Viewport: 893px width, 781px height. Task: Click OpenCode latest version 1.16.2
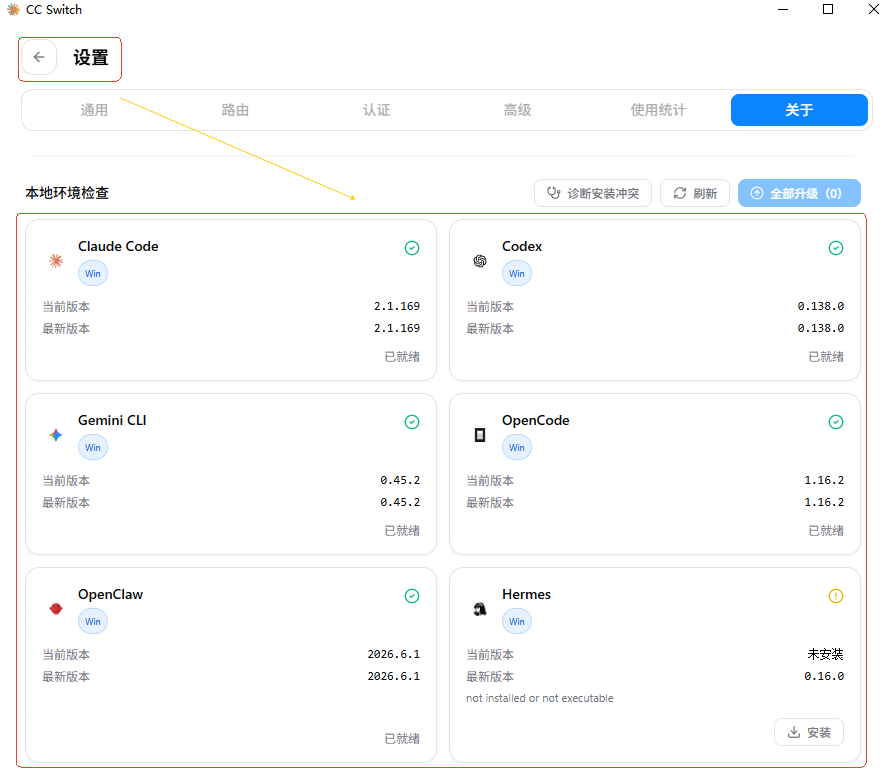click(x=824, y=502)
